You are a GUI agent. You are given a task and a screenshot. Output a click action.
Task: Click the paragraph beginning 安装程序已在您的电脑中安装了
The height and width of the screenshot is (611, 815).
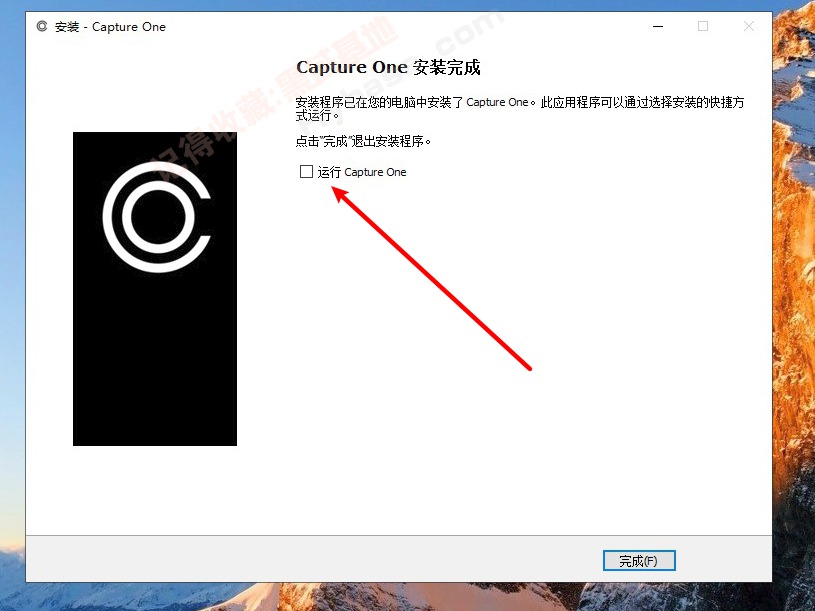(520, 109)
